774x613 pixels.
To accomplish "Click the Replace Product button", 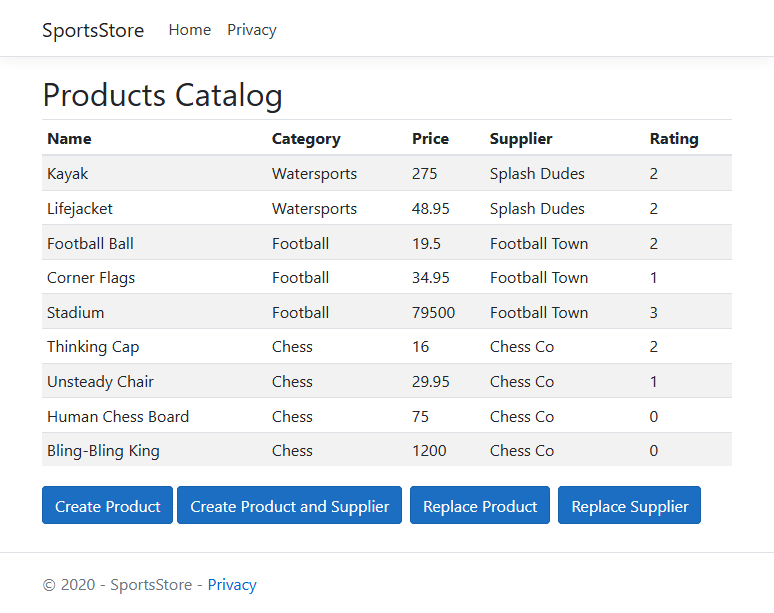I will 480,506.
